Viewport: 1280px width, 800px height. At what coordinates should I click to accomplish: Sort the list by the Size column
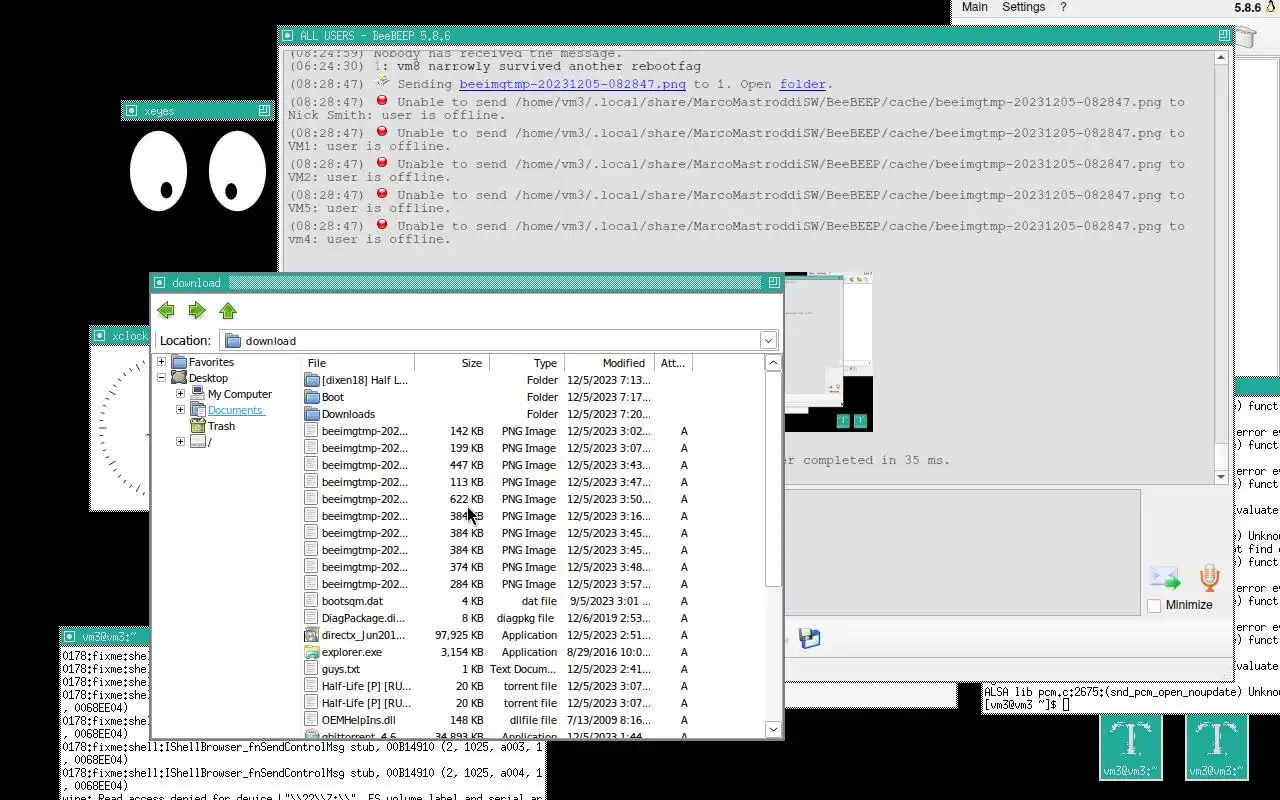pyautogui.click(x=452, y=363)
